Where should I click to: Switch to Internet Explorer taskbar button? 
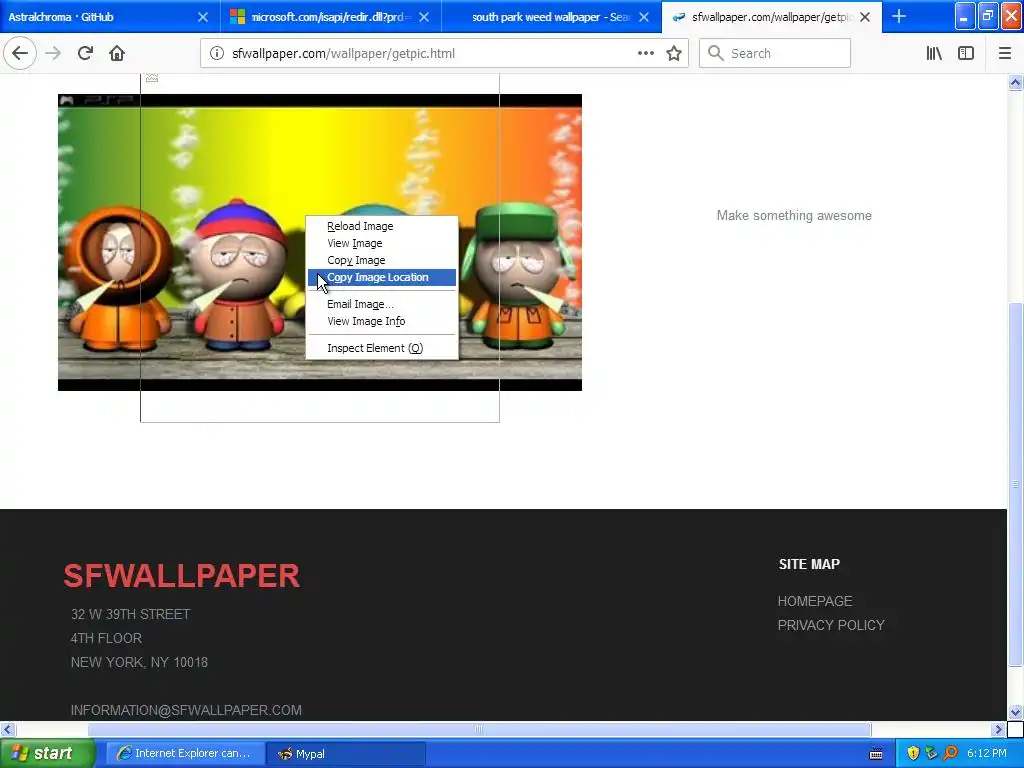pos(185,754)
